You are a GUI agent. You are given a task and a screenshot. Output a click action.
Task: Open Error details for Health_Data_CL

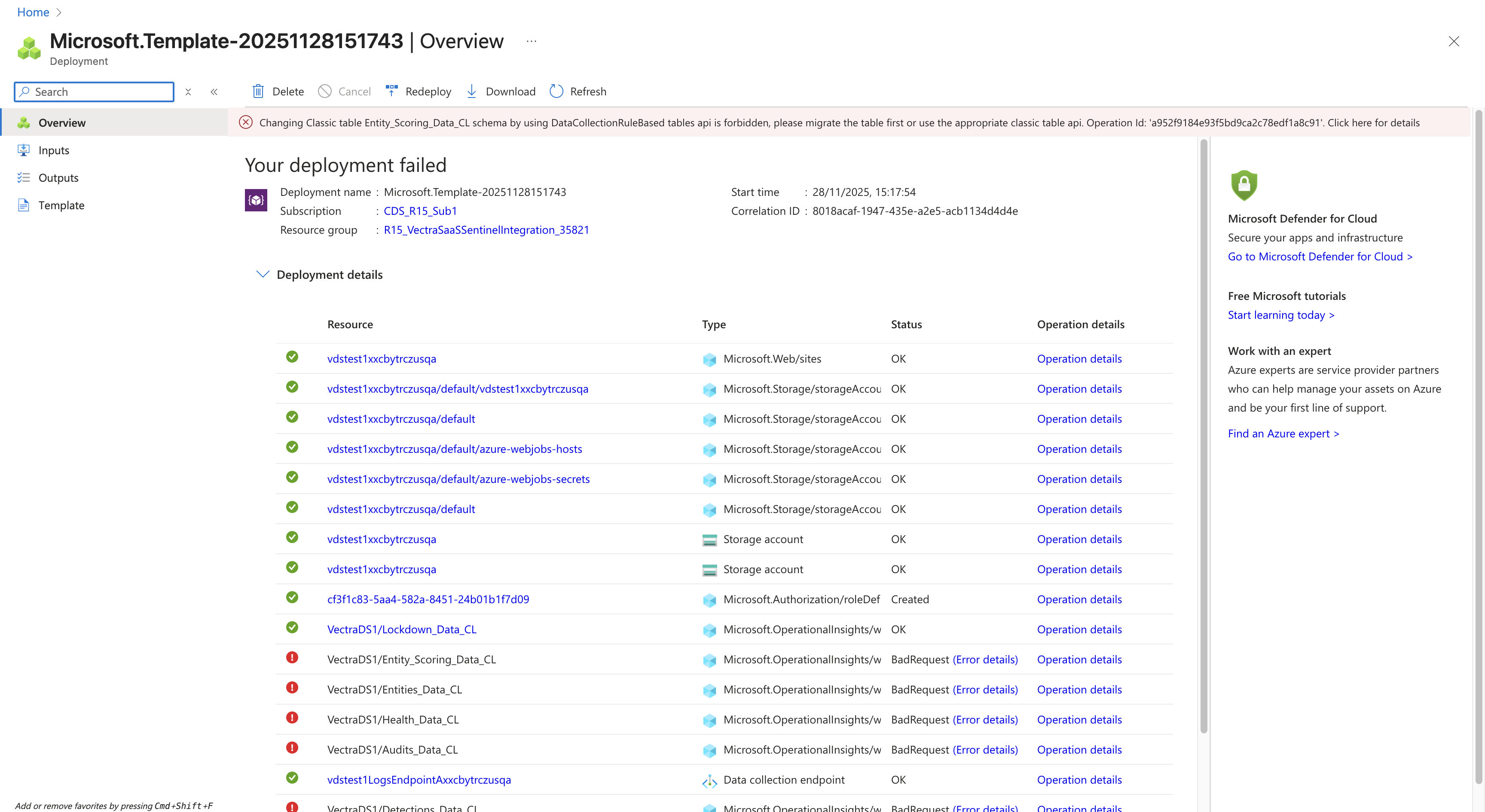(985, 720)
